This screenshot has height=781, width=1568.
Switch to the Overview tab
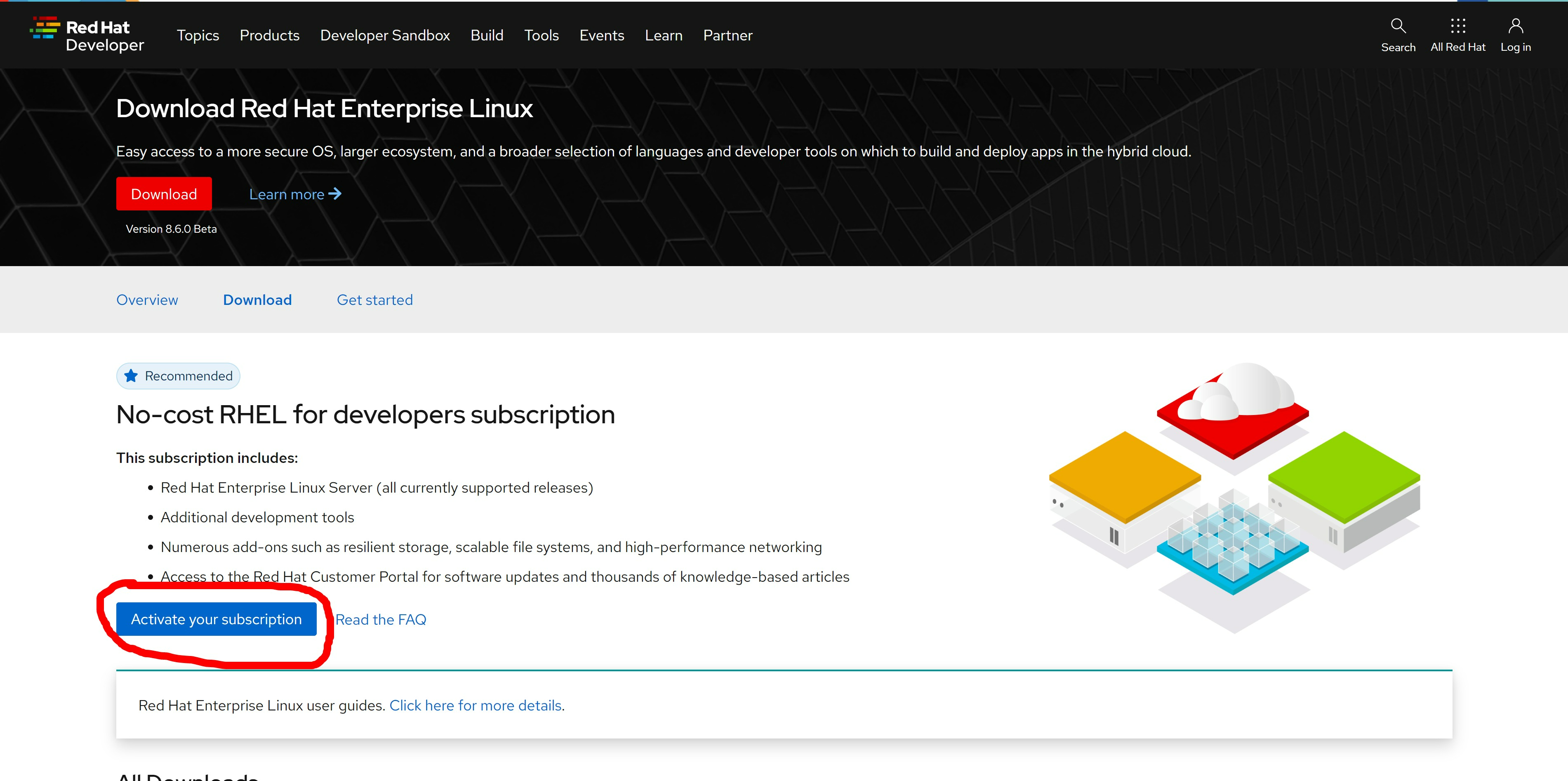(147, 300)
